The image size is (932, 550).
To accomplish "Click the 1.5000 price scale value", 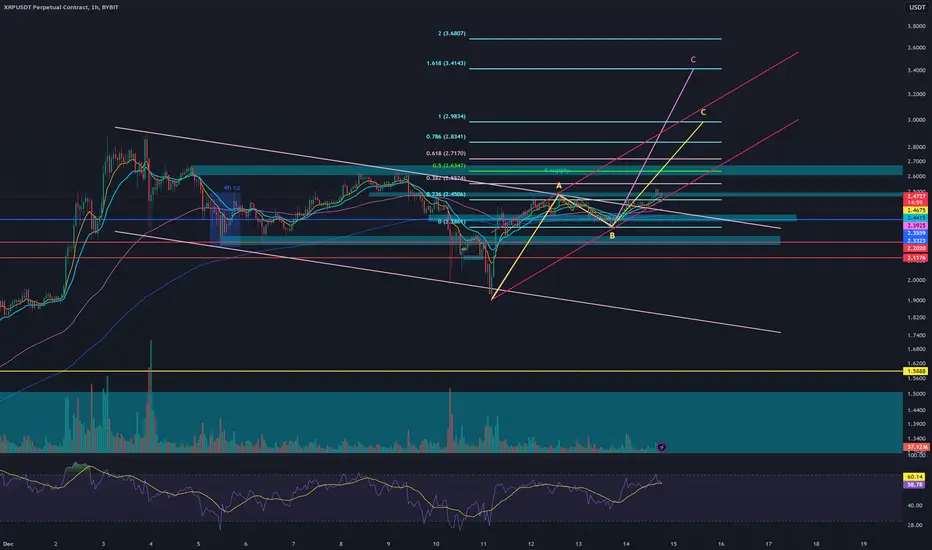I will coord(916,394).
